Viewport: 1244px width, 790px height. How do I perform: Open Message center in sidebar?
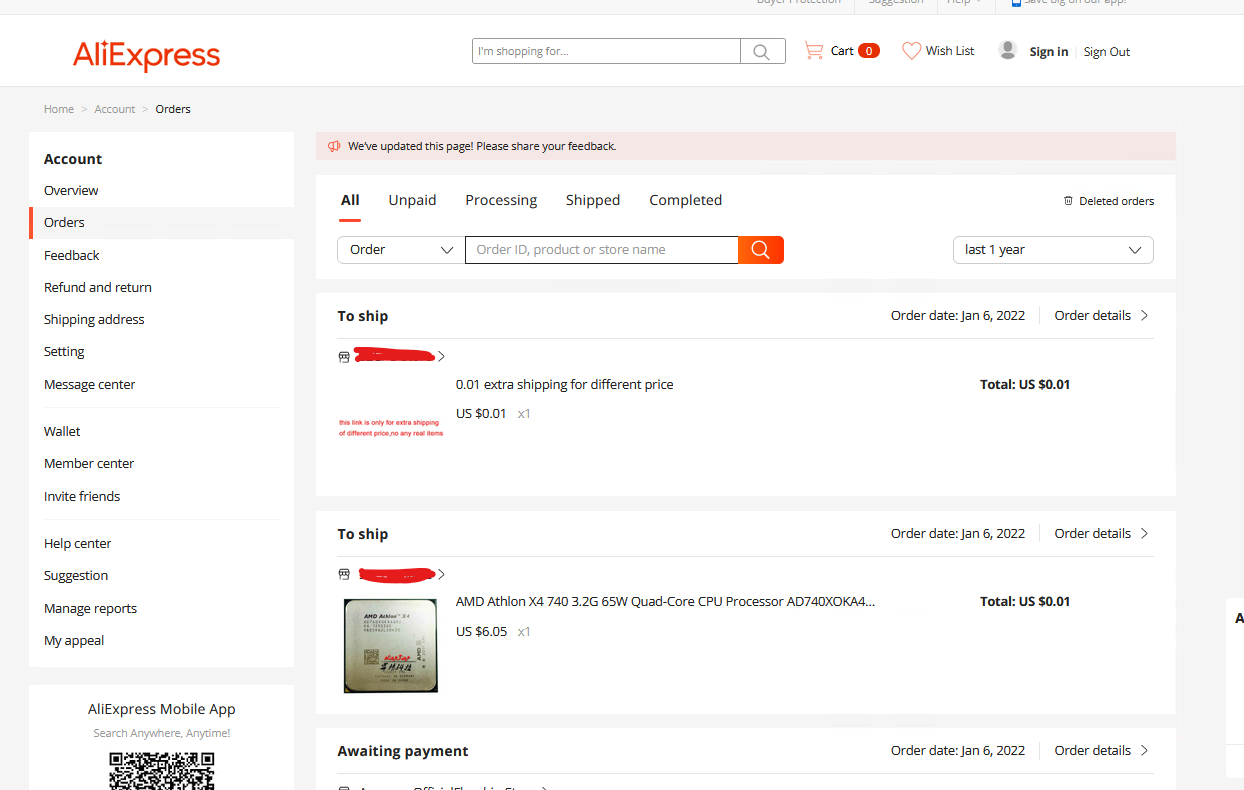tap(89, 384)
